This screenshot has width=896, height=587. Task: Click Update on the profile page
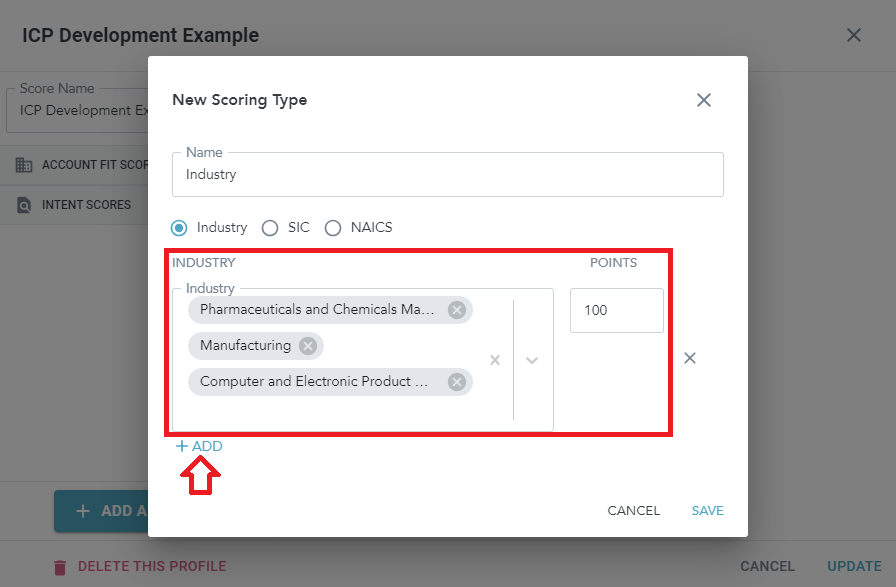pyautogui.click(x=854, y=566)
